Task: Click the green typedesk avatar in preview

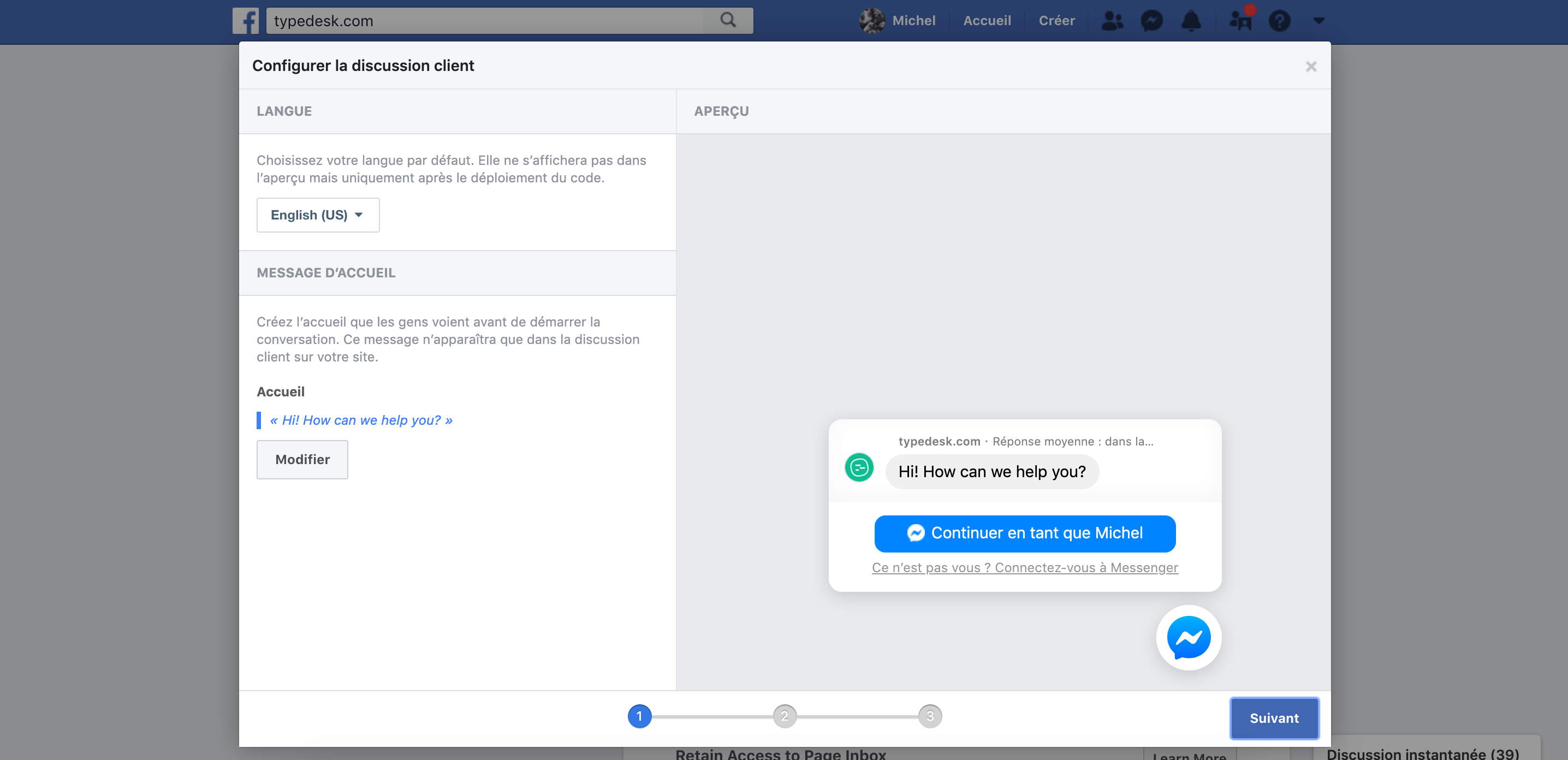Action: [x=859, y=467]
